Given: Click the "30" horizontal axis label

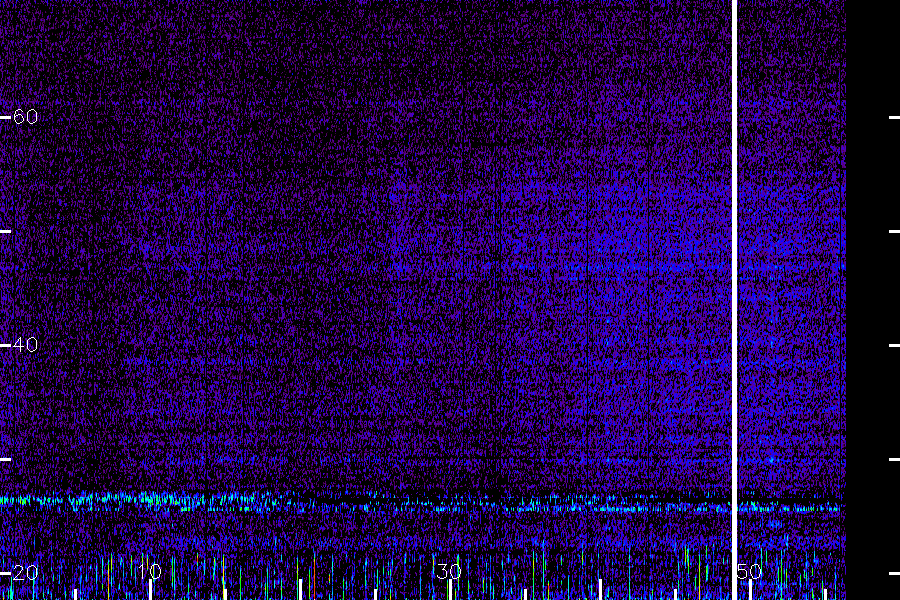Looking at the screenshot, I should coord(449,571).
